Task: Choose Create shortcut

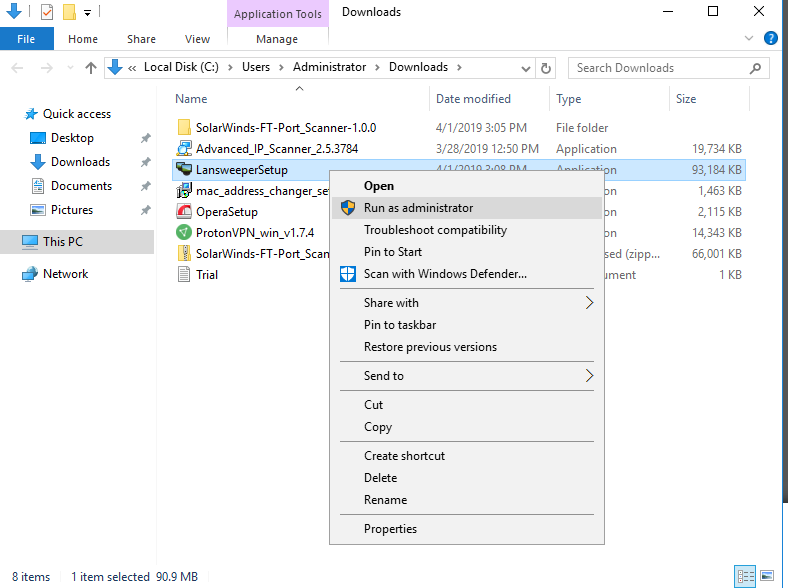Action: click(466, 456)
